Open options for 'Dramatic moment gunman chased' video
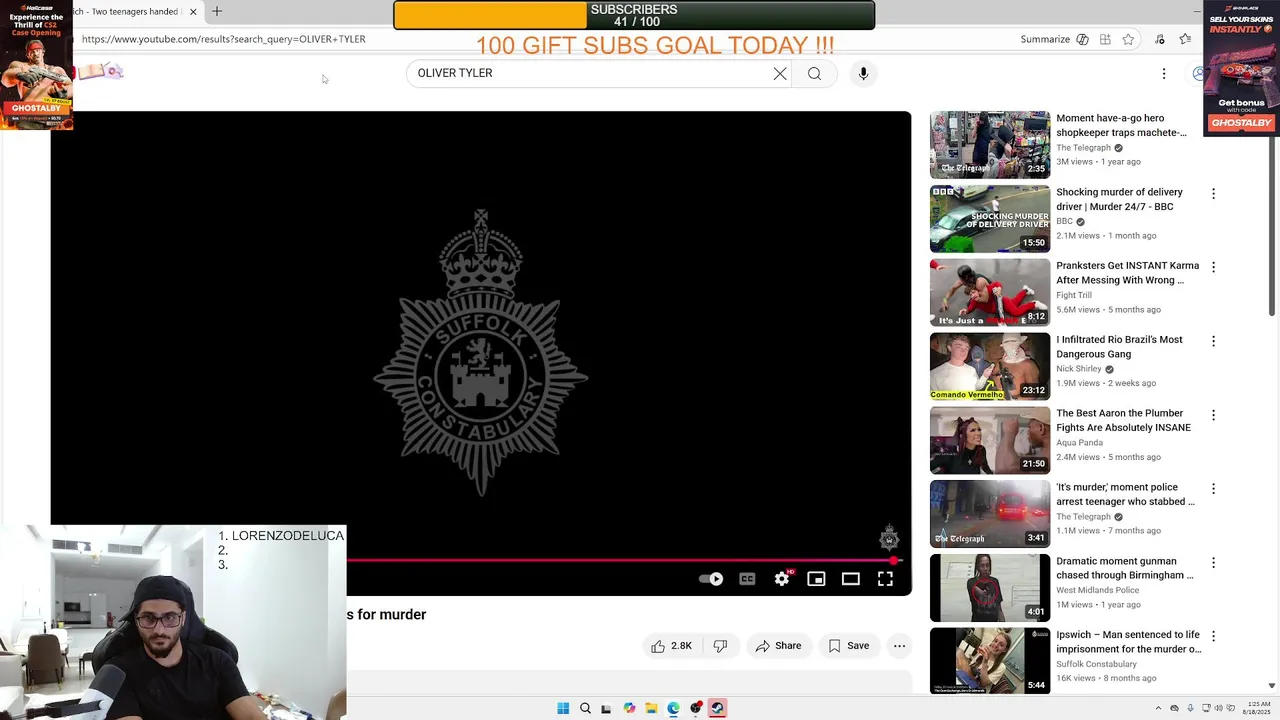 coord(1213,562)
